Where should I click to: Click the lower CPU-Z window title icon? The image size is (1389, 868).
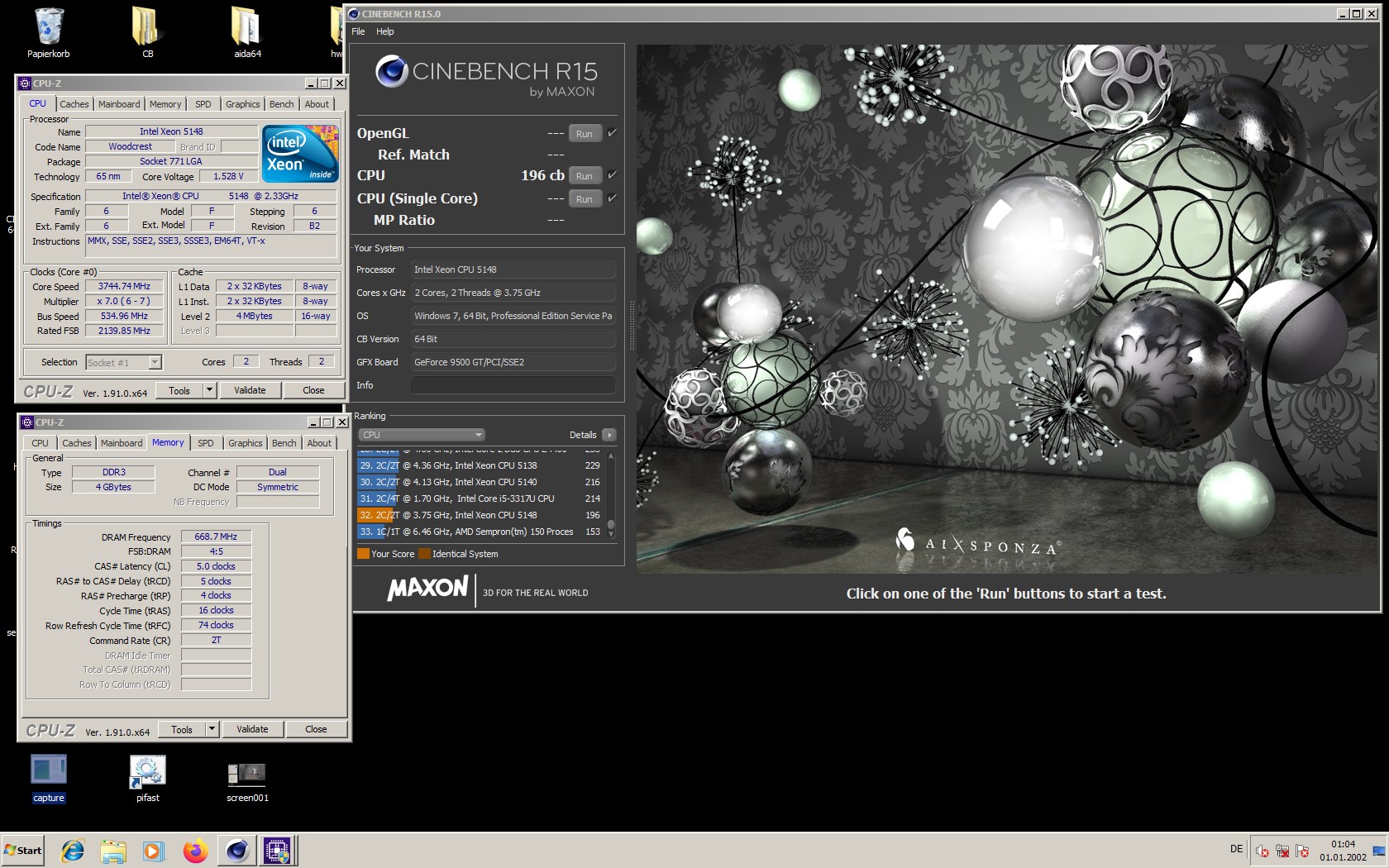pyautogui.click(x=27, y=422)
